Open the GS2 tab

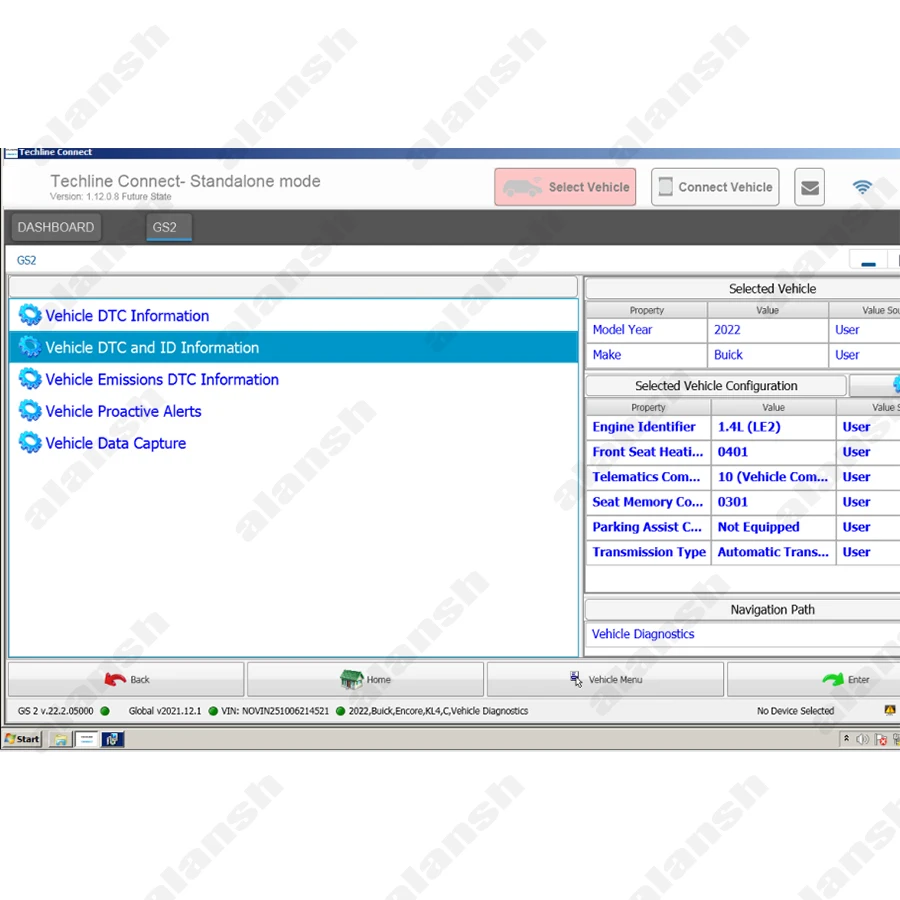point(165,227)
